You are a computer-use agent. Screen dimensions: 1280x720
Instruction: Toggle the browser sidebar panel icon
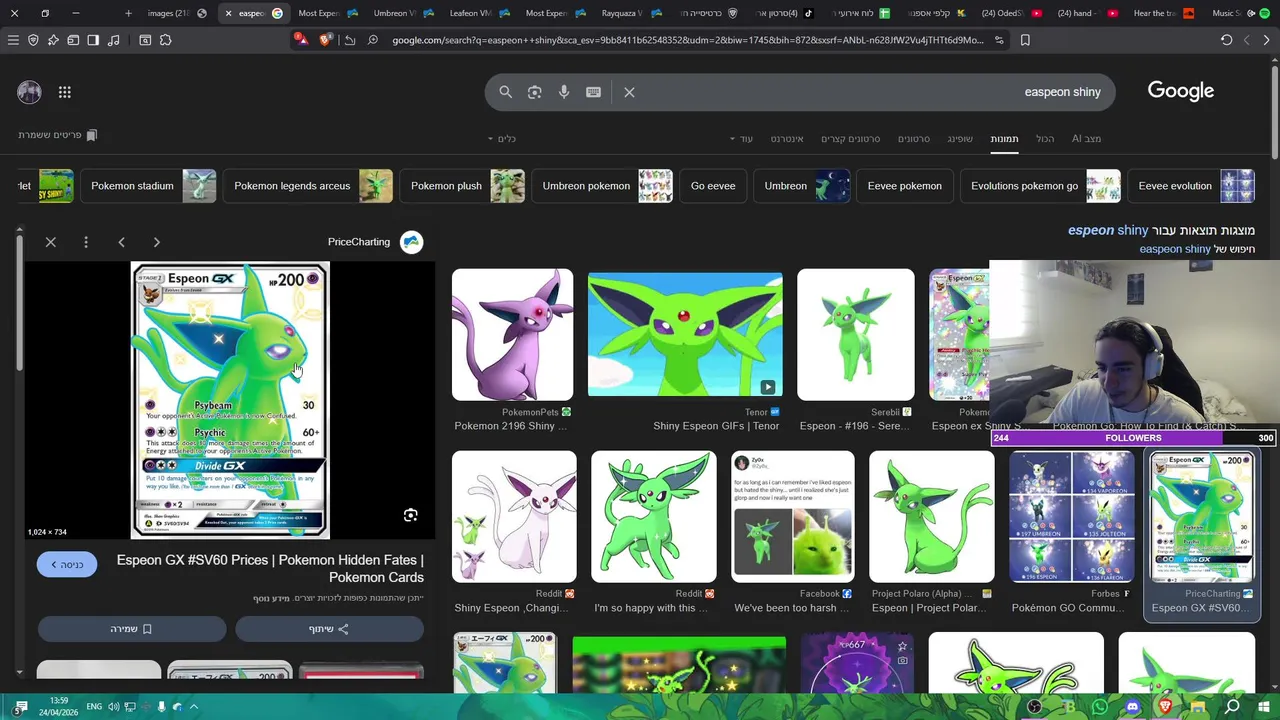pyautogui.click(x=93, y=40)
